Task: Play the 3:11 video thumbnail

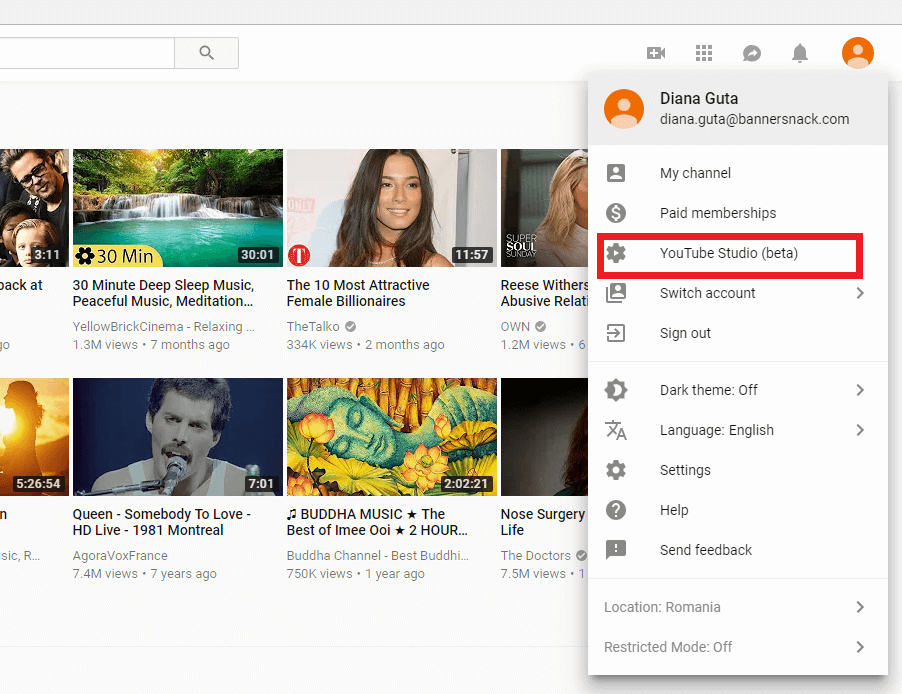Action: [35, 208]
